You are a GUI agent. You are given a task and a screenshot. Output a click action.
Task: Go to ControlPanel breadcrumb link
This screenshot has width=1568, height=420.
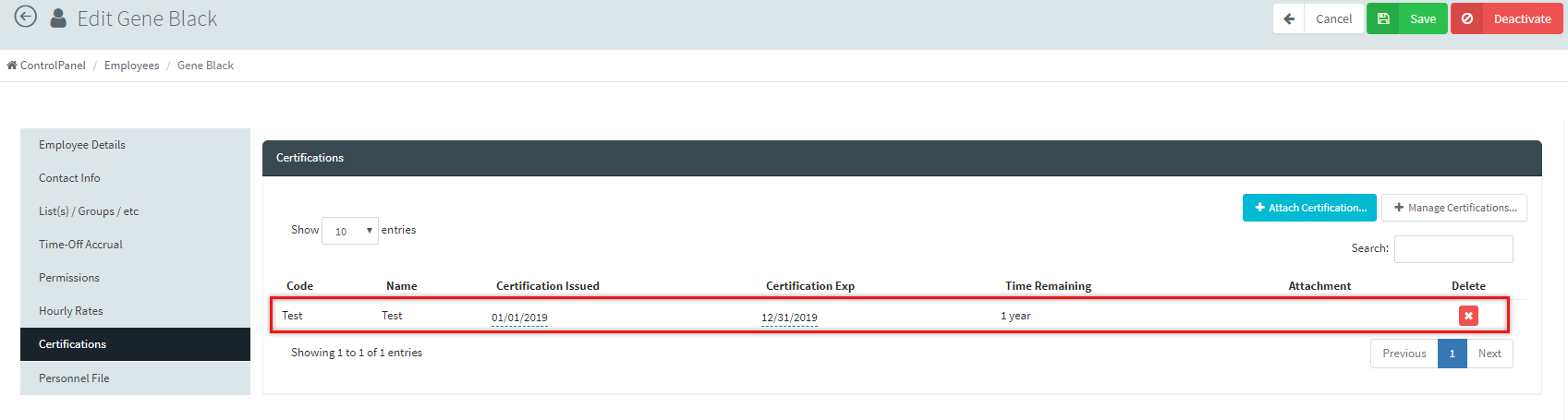click(x=53, y=66)
